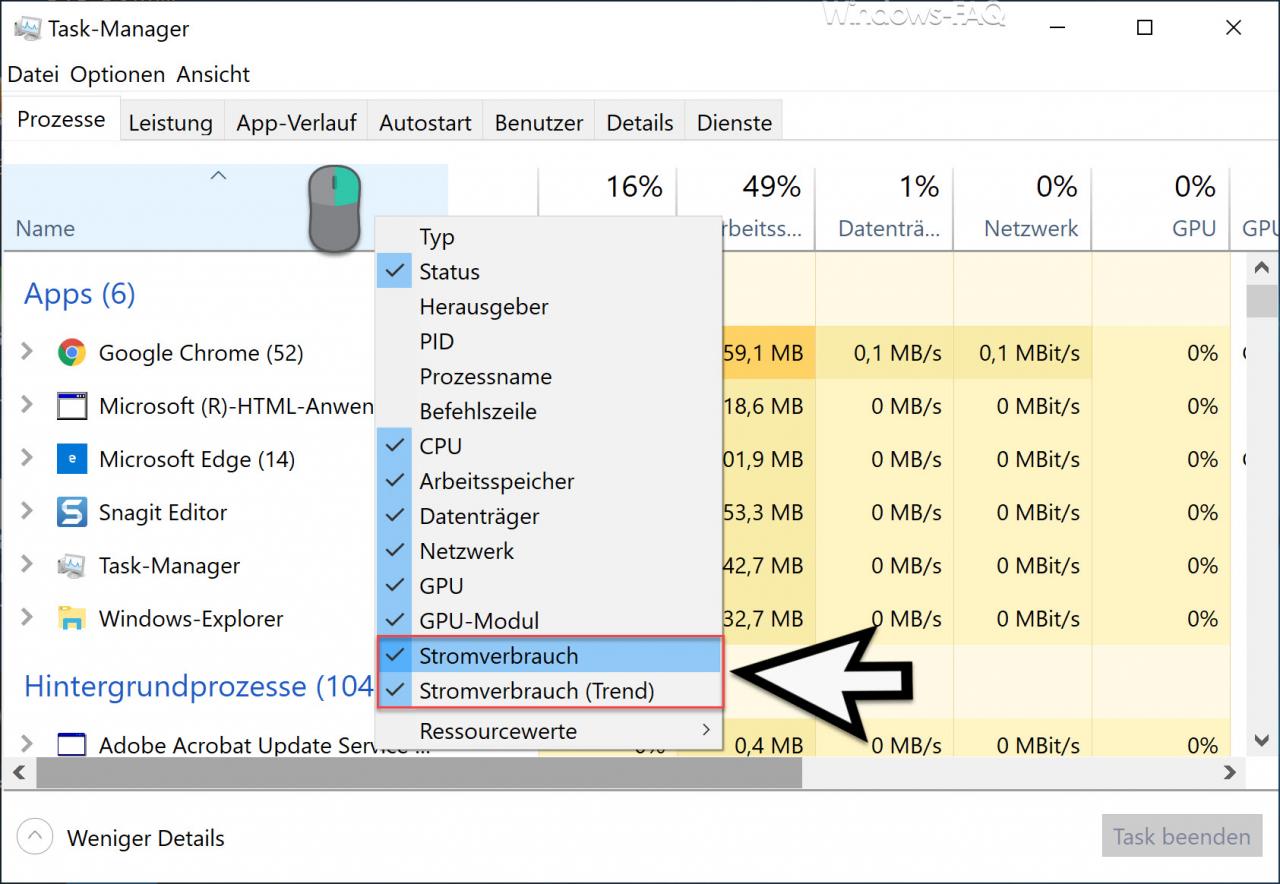Toggle the Stromverbrauch (Trend) column option
This screenshot has width=1280, height=884.
point(548,691)
